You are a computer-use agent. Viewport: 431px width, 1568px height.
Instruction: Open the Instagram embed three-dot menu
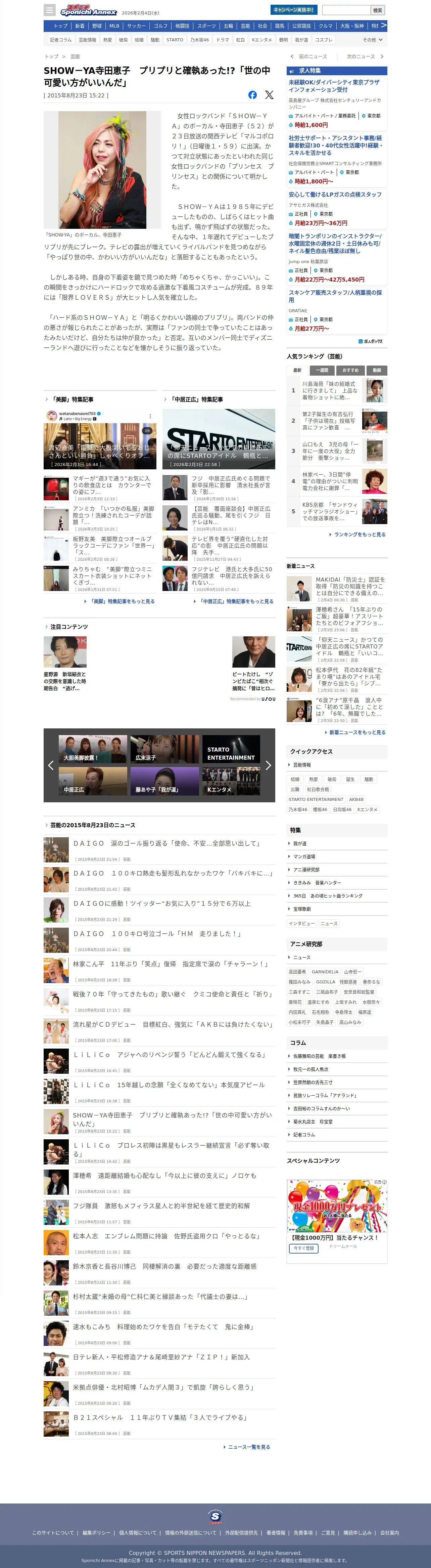click(150, 416)
